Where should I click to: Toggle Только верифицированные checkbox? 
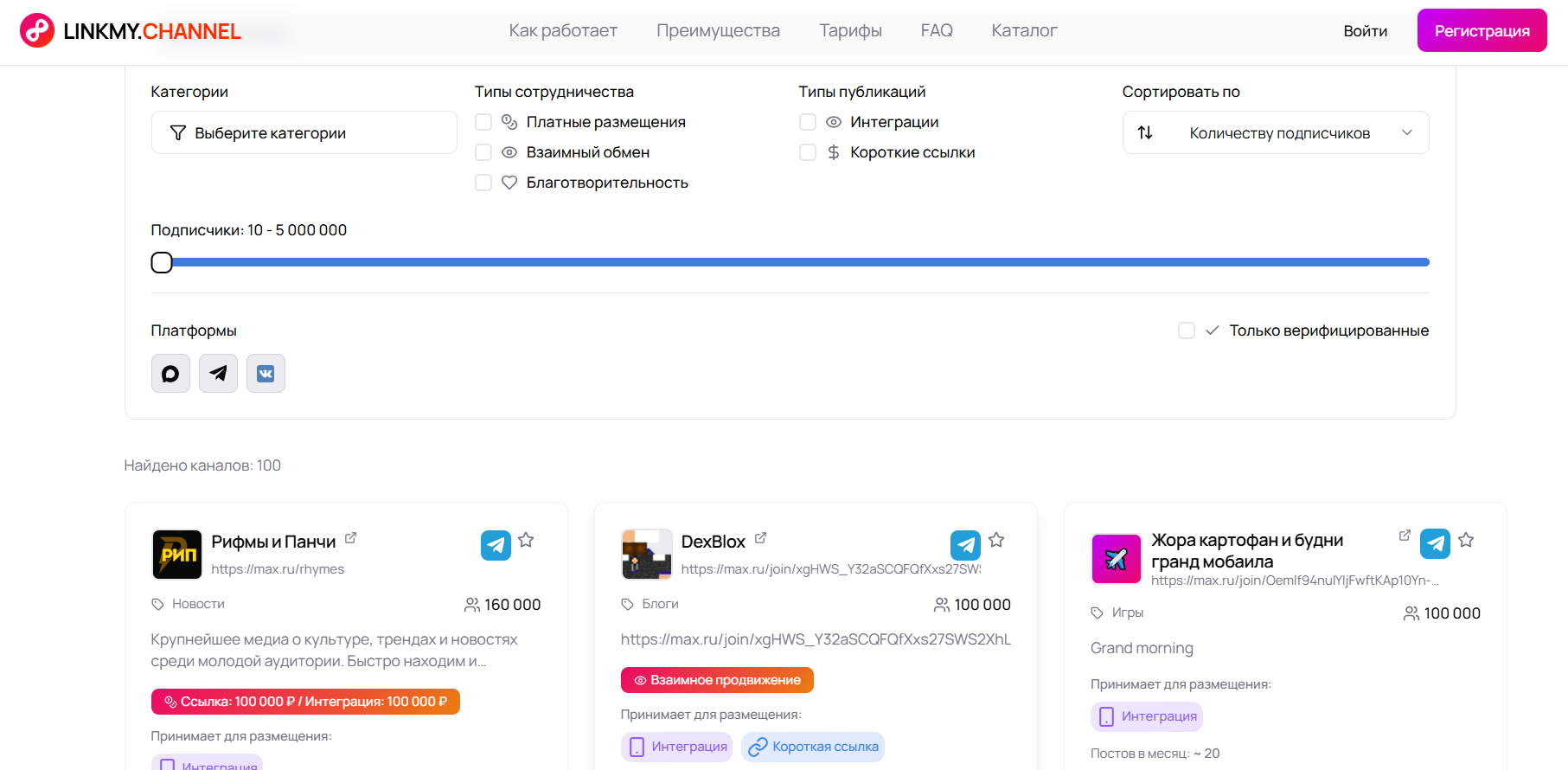pyautogui.click(x=1187, y=330)
